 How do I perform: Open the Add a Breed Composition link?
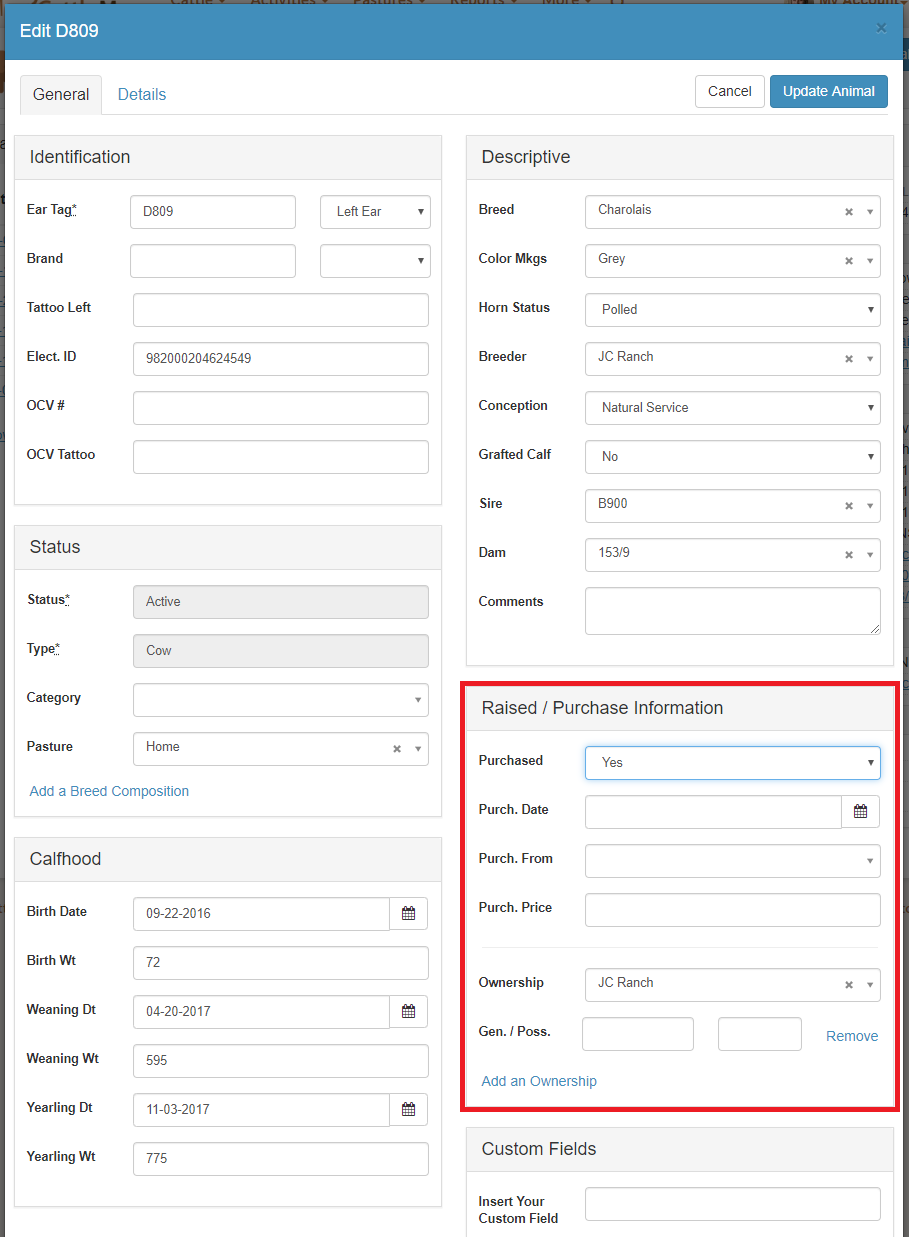108,791
